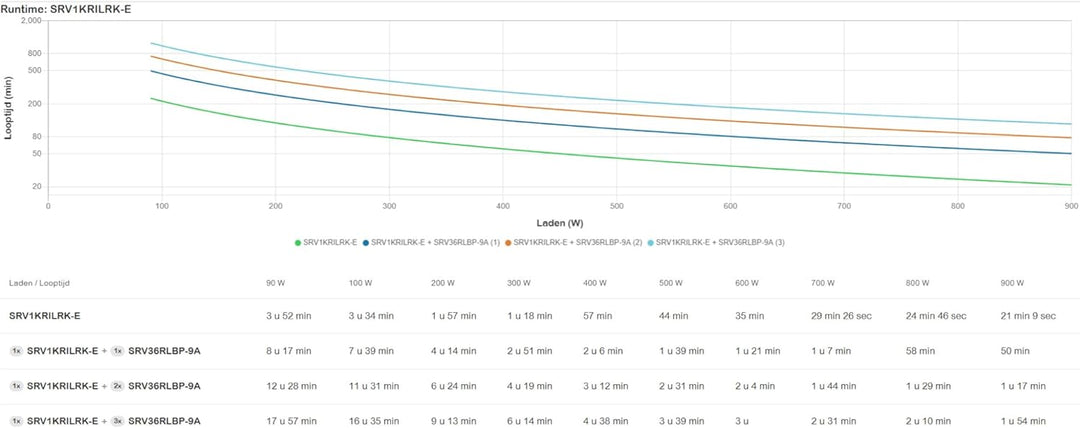Click the 800 W column header

(x=919, y=283)
